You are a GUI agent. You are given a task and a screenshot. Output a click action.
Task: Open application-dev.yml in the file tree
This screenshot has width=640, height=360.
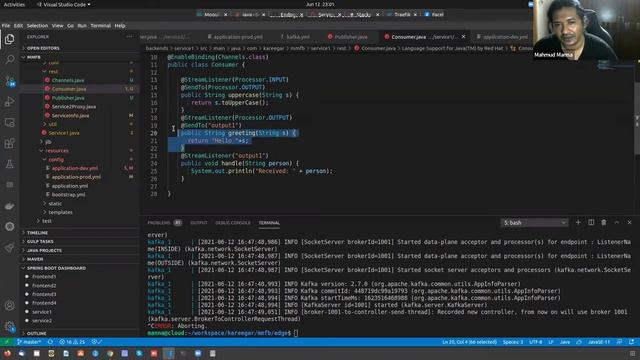pyautogui.click(x=74, y=168)
